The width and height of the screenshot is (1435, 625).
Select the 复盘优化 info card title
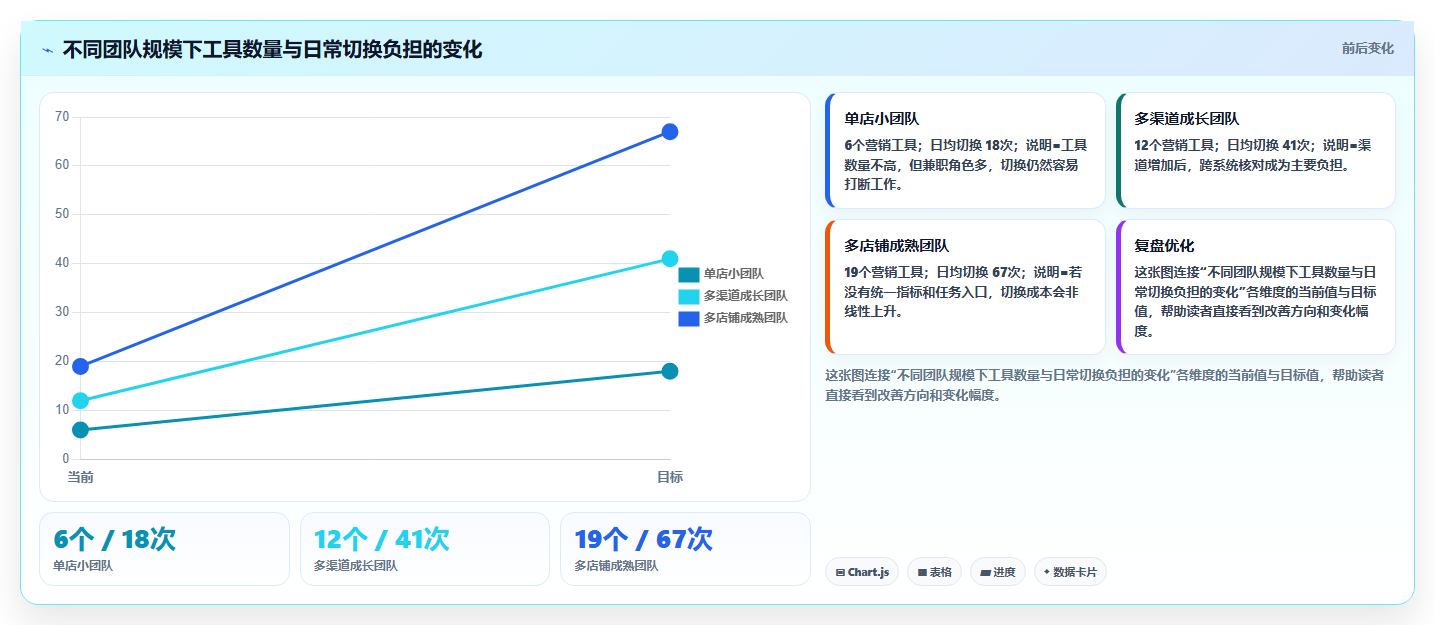point(1164,246)
